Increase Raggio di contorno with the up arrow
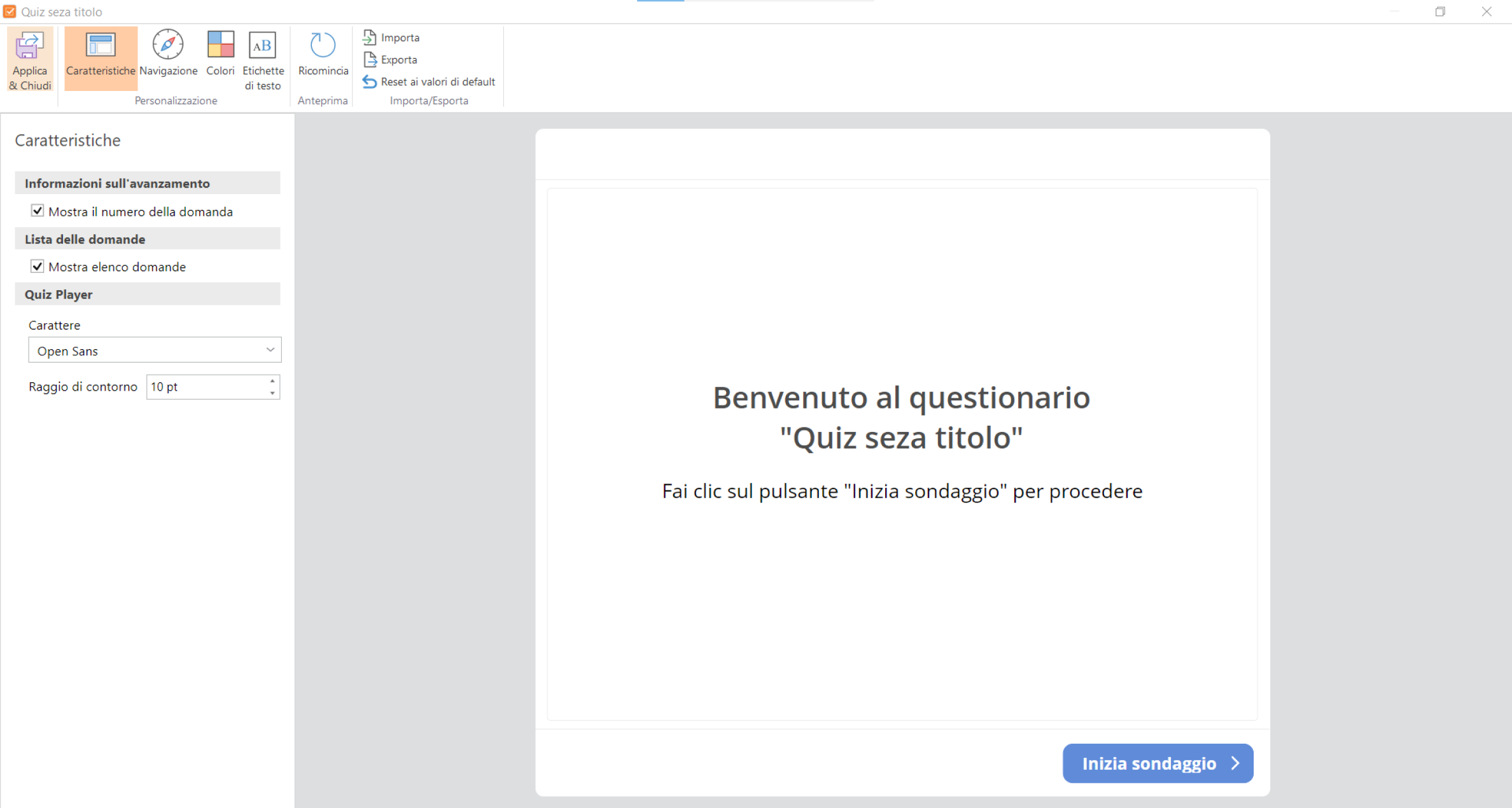Viewport: 1512px width, 808px height. pyautogui.click(x=272, y=381)
